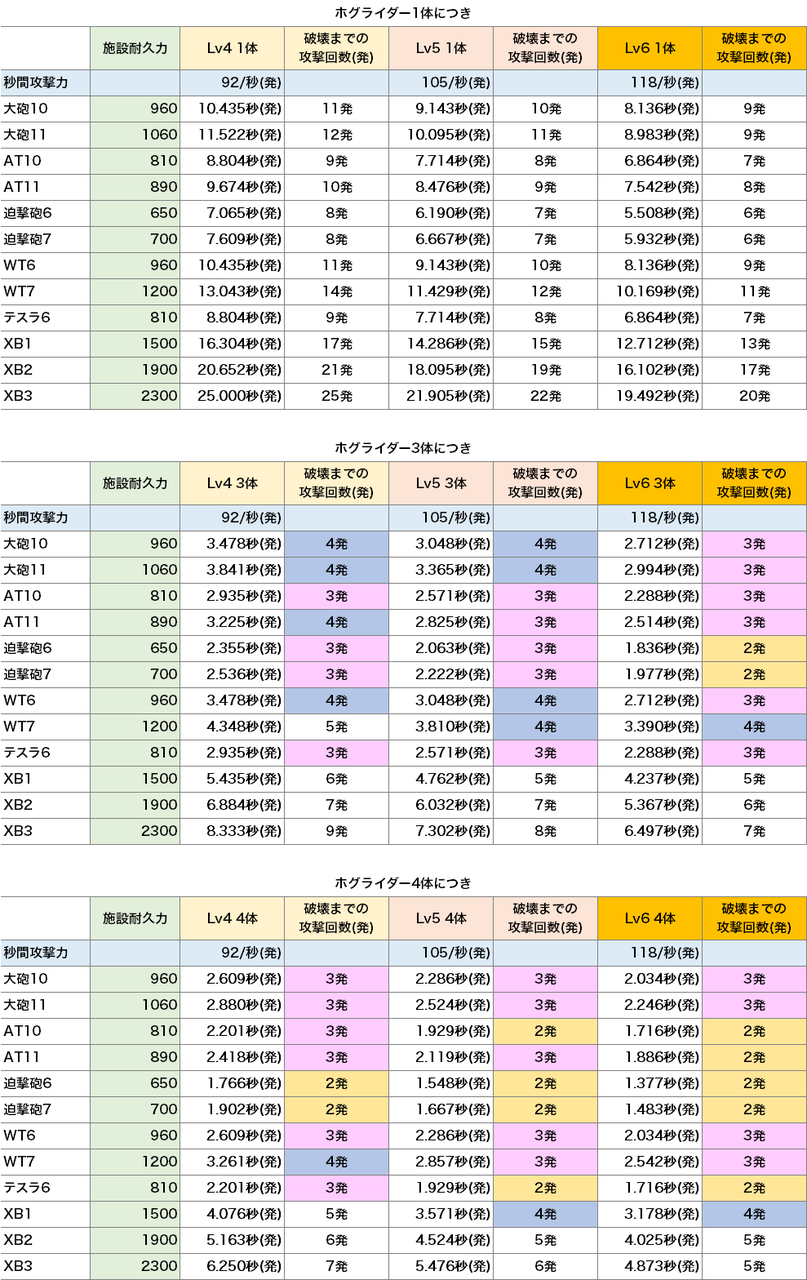Click the 'Lv5 1体' header cell
The width and height of the screenshot is (807, 1280).
click(x=441, y=48)
